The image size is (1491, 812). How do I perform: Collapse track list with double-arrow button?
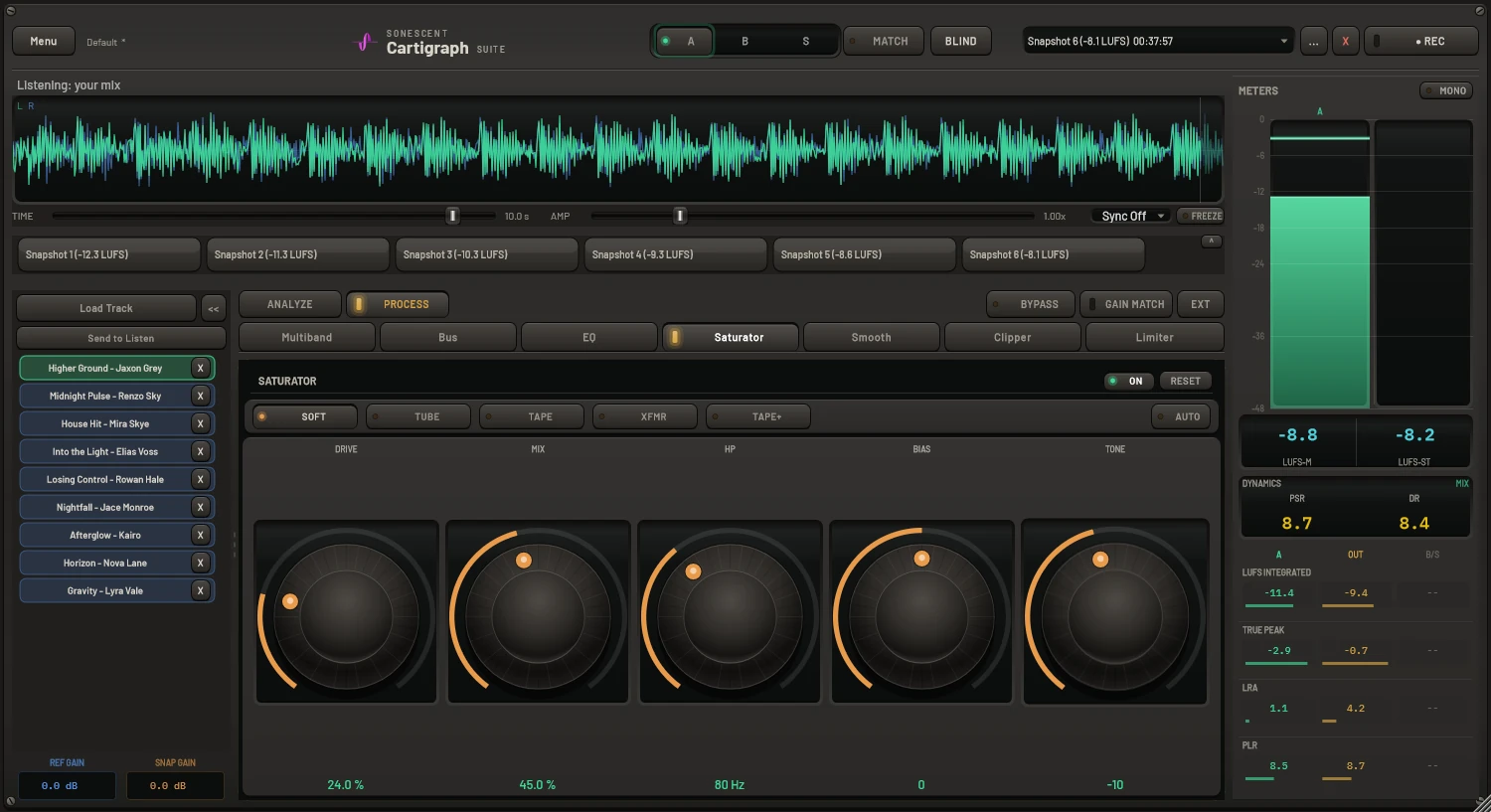click(x=214, y=308)
